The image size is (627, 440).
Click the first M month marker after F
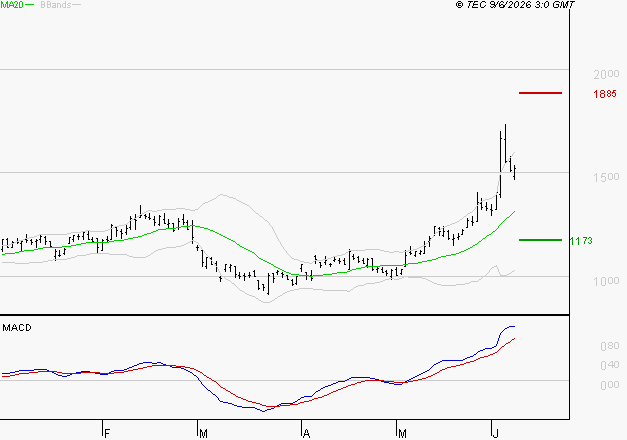click(x=203, y=434)
